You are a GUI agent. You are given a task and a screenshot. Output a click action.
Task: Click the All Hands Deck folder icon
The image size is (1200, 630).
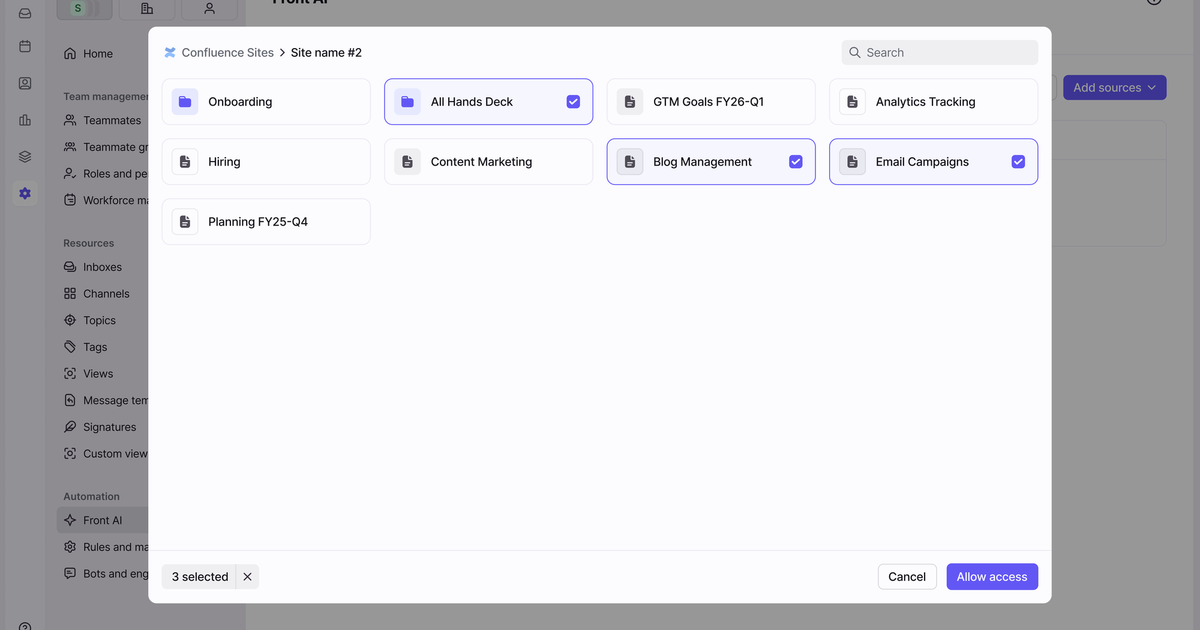click(407, 102)
